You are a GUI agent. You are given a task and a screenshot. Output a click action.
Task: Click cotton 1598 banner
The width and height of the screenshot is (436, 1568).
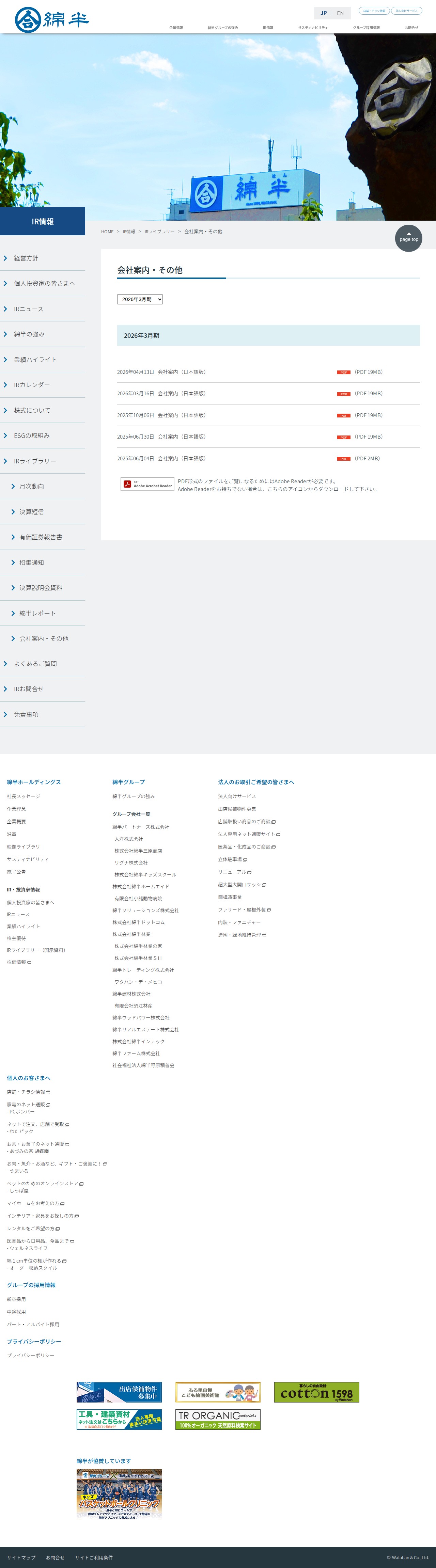pos(317,1392)
